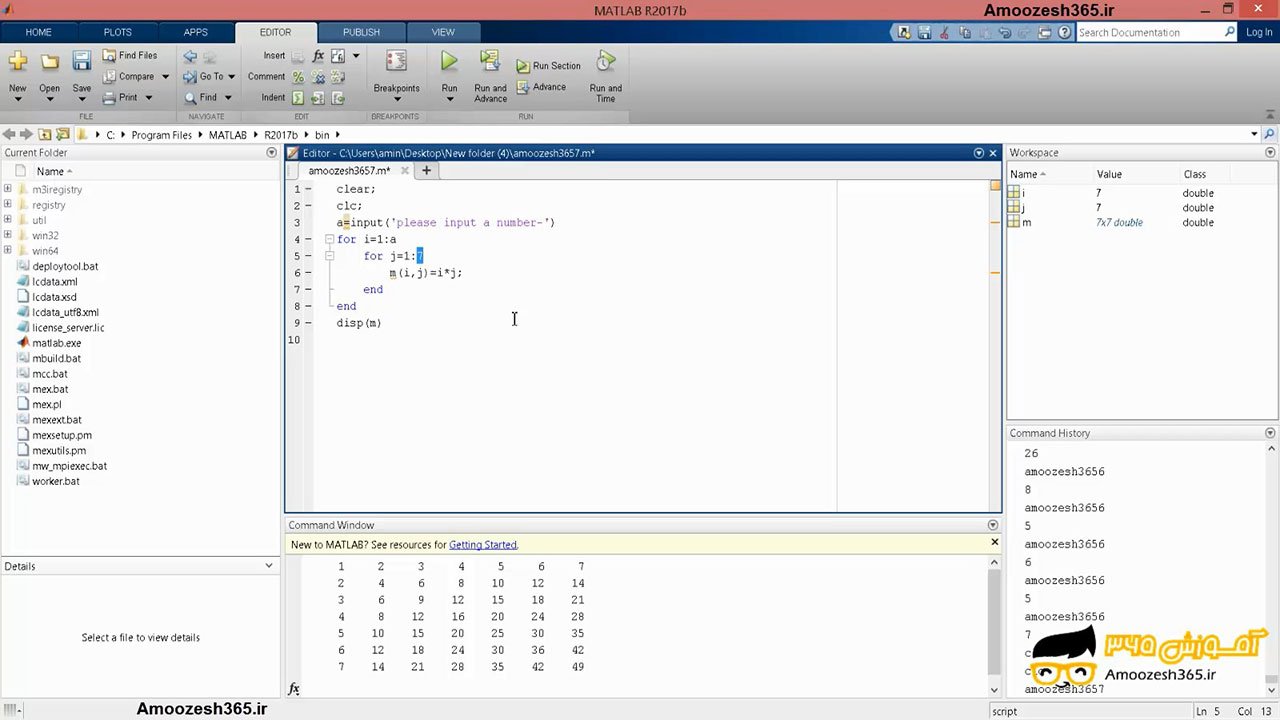Click the navigate back arrow in ribbon

pyautogui.click(x=190, y=57)
